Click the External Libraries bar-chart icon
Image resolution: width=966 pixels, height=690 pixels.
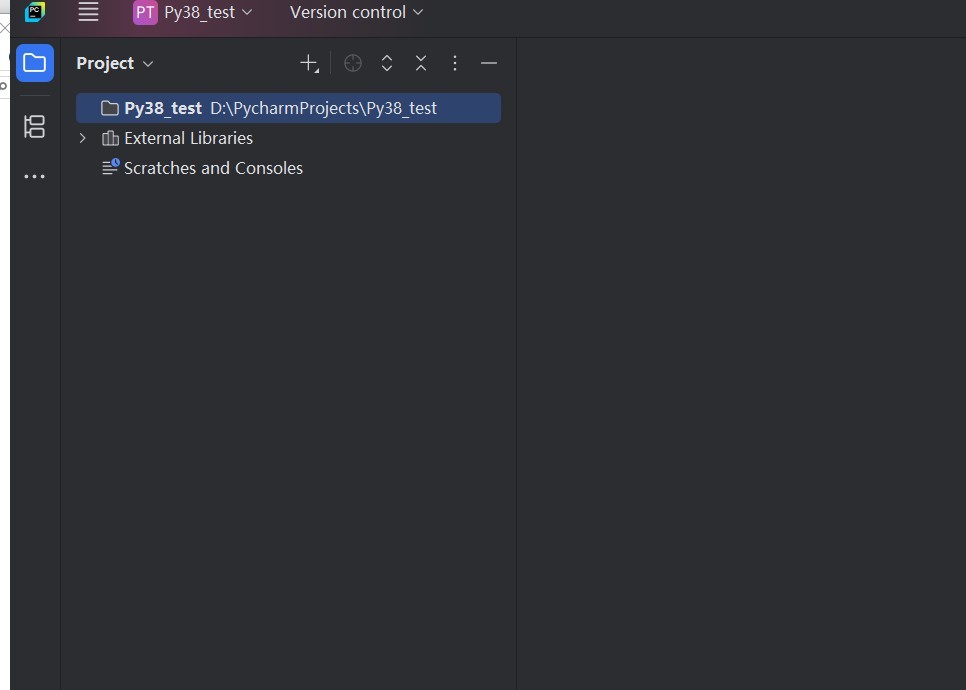[x=110, y=138]
